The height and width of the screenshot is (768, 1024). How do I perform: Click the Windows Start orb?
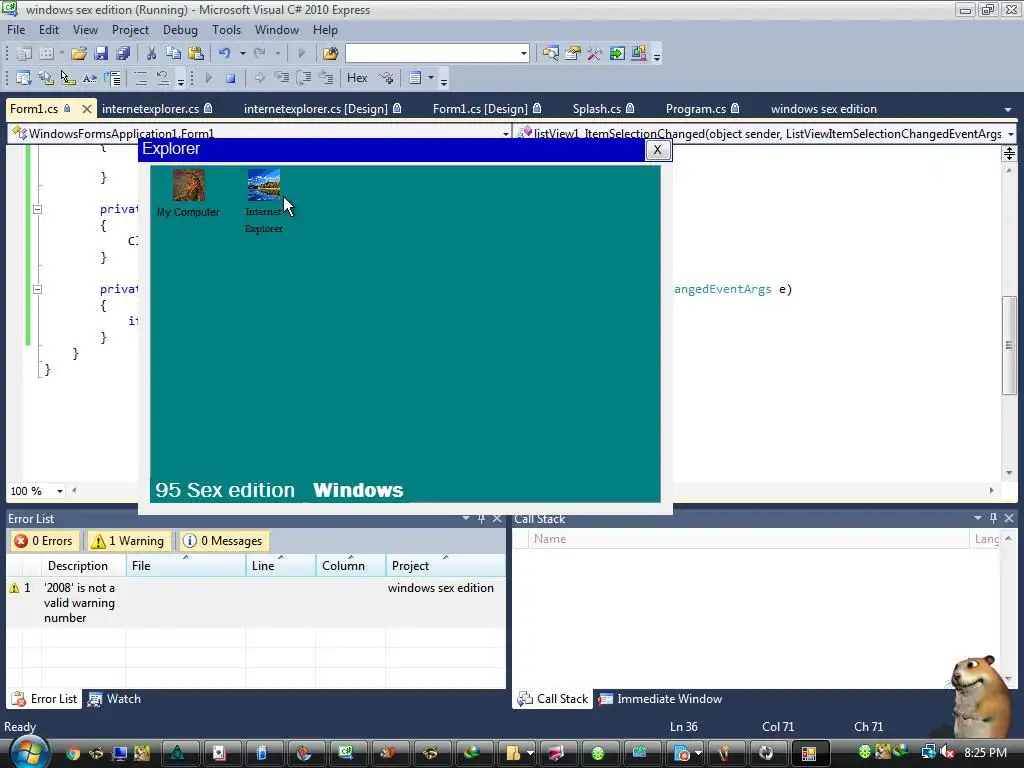(28, 753)
